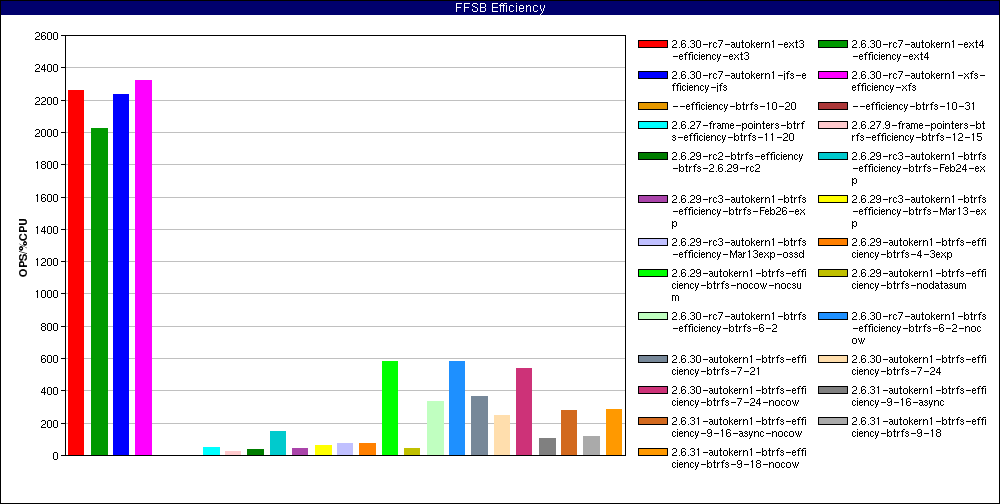Click the blue jfs legend swatch
Image resolution: width=1000 pixels, height=504 pixels.
pyautogui.click(x=652, y=75)
